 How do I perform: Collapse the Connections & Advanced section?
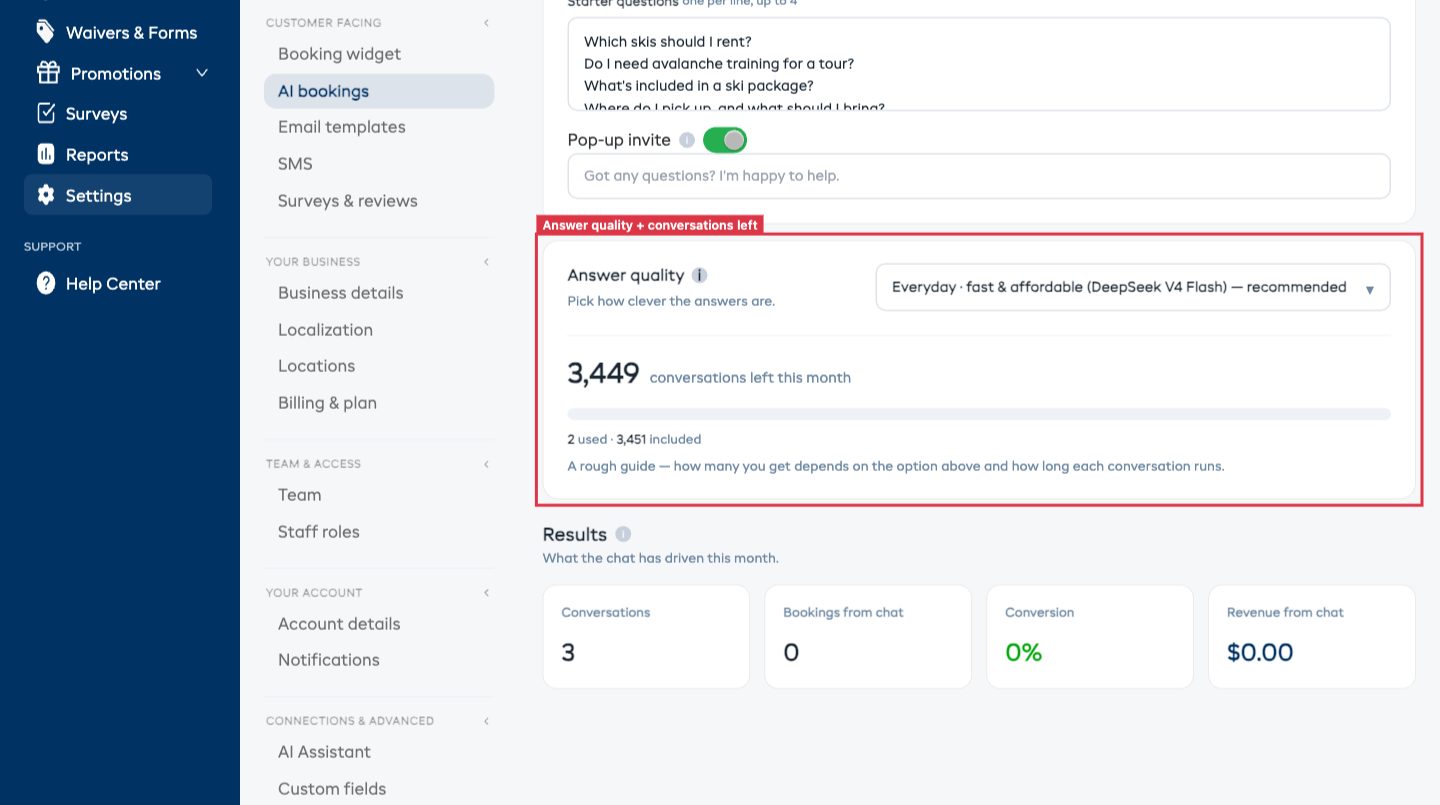(486, 721)
